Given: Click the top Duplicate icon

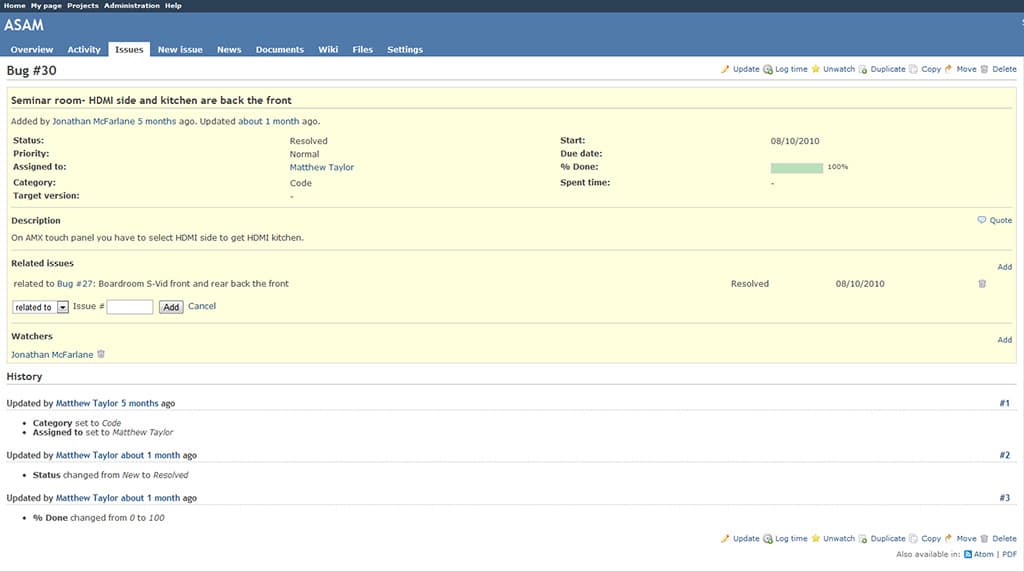Looking at the screenshot, I should click(863, 69).
